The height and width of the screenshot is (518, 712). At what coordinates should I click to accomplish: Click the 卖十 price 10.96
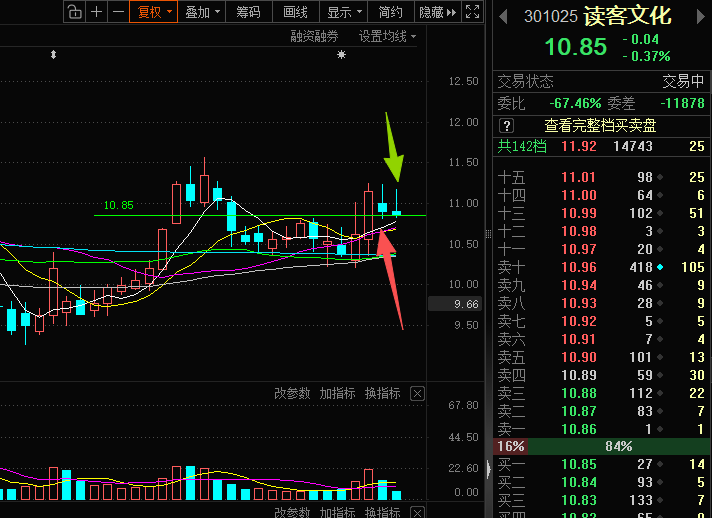(x=578, y=267)
